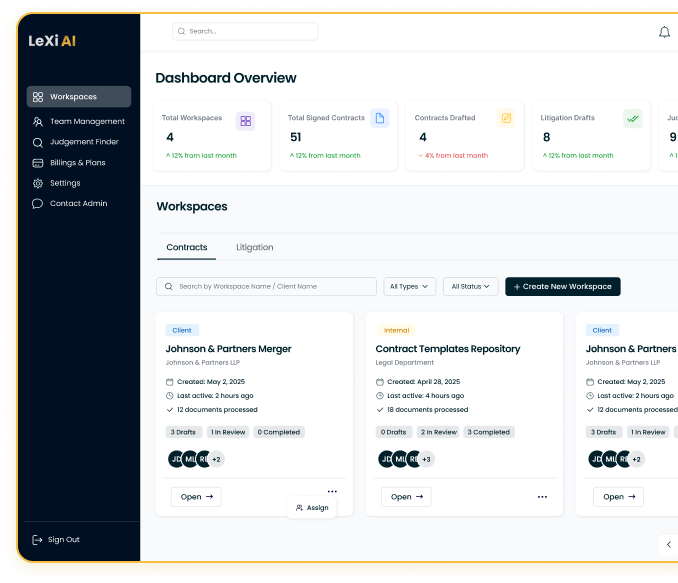Select the Contracts tab
This screenshot has width=678, height=583.
pos(187,247)
